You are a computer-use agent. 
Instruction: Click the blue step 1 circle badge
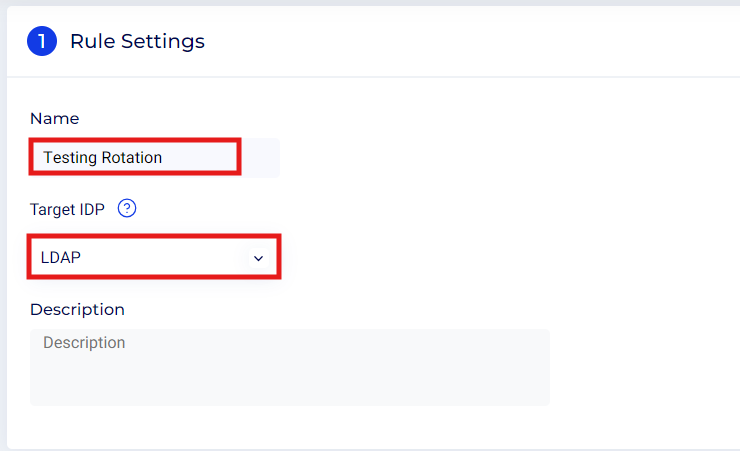42,41
